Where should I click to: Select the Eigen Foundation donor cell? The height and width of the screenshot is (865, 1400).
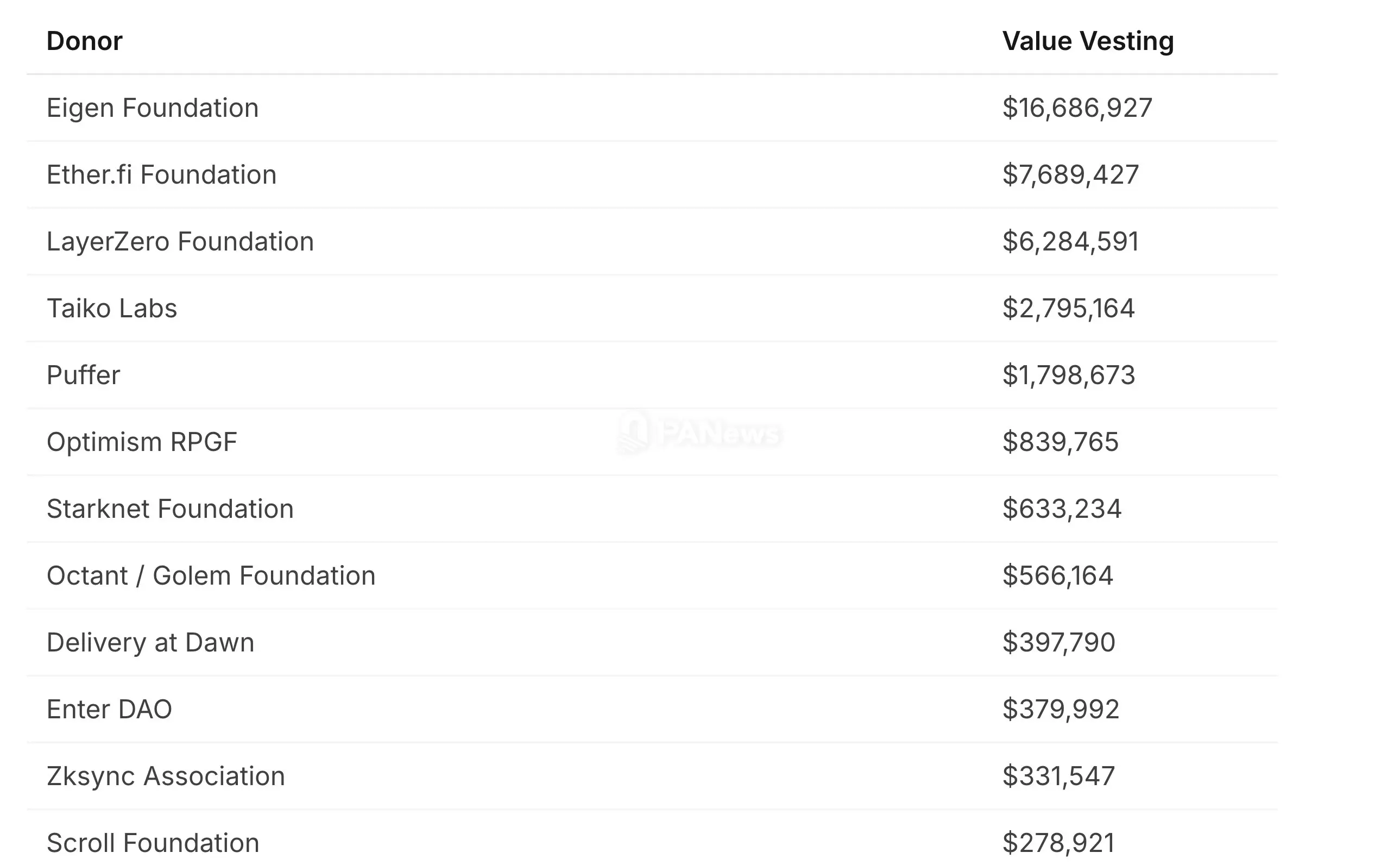[x=153, y=108]
